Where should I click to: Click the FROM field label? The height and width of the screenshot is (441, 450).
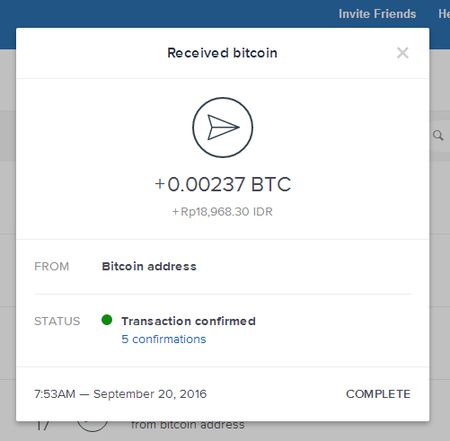[x=52, y=266]
